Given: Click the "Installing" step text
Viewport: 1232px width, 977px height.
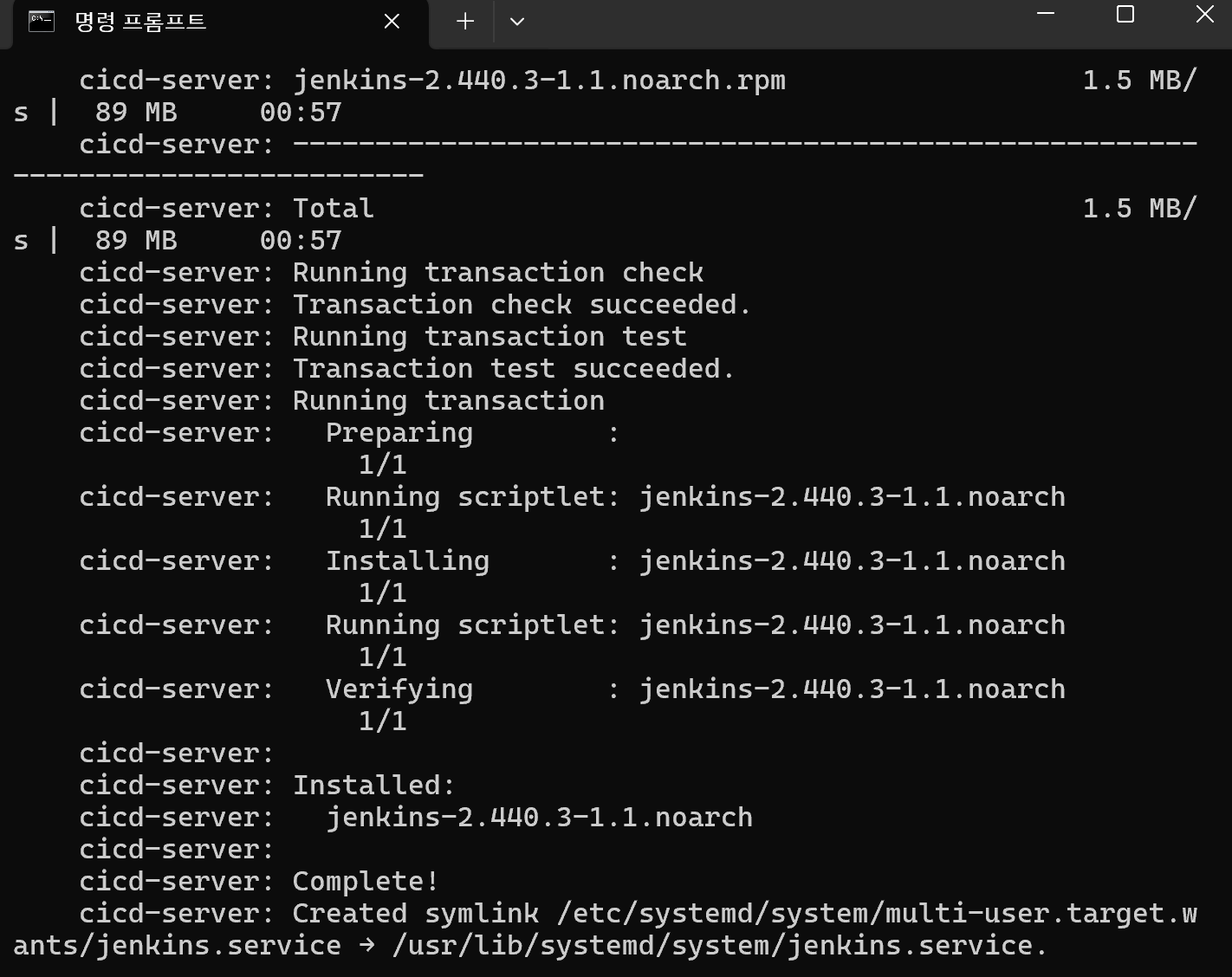Looking at the screenshot, I should [407, 561].
